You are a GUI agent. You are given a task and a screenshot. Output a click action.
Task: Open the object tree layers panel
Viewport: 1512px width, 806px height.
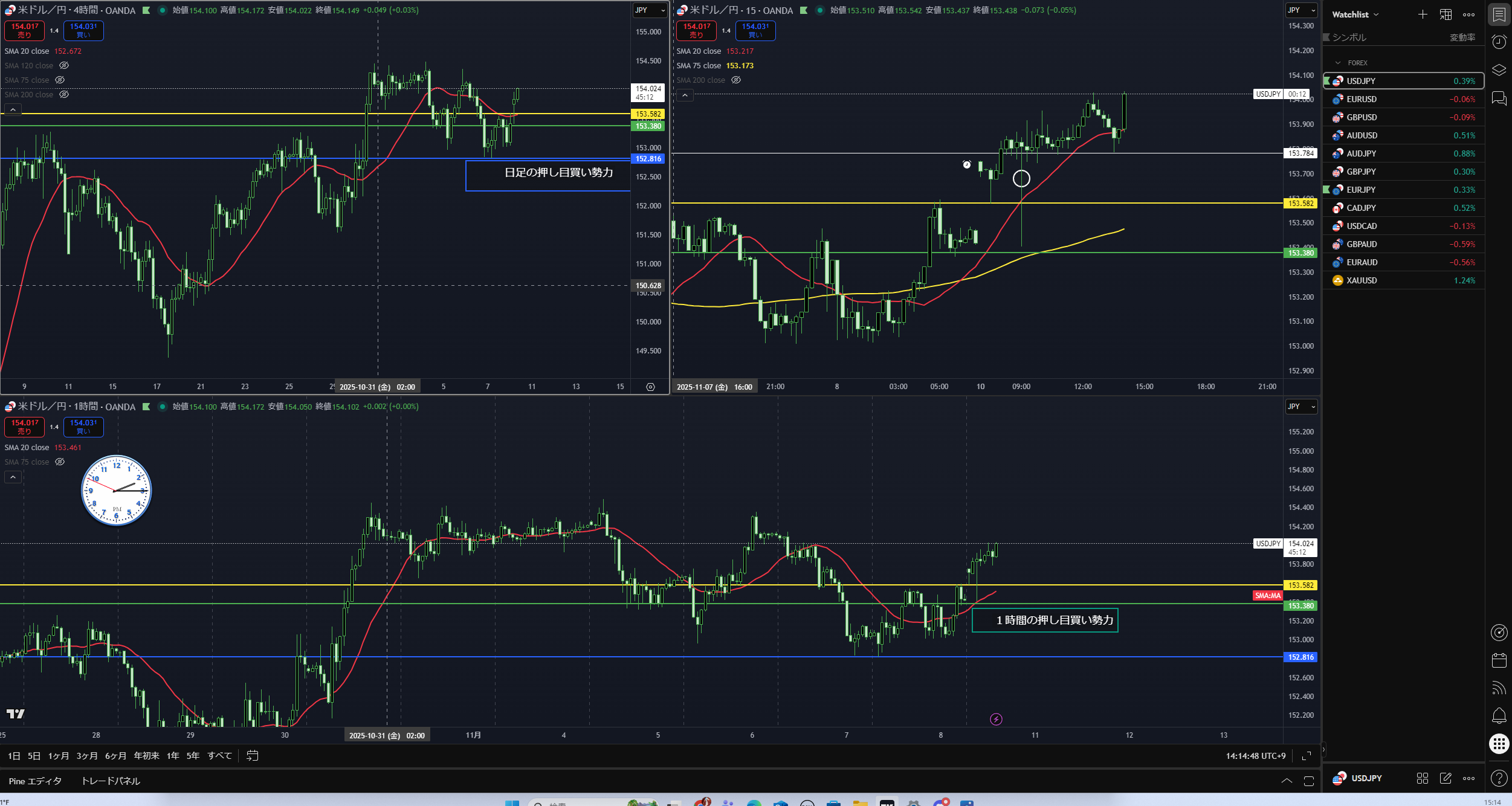click(x=1499, y=70)
